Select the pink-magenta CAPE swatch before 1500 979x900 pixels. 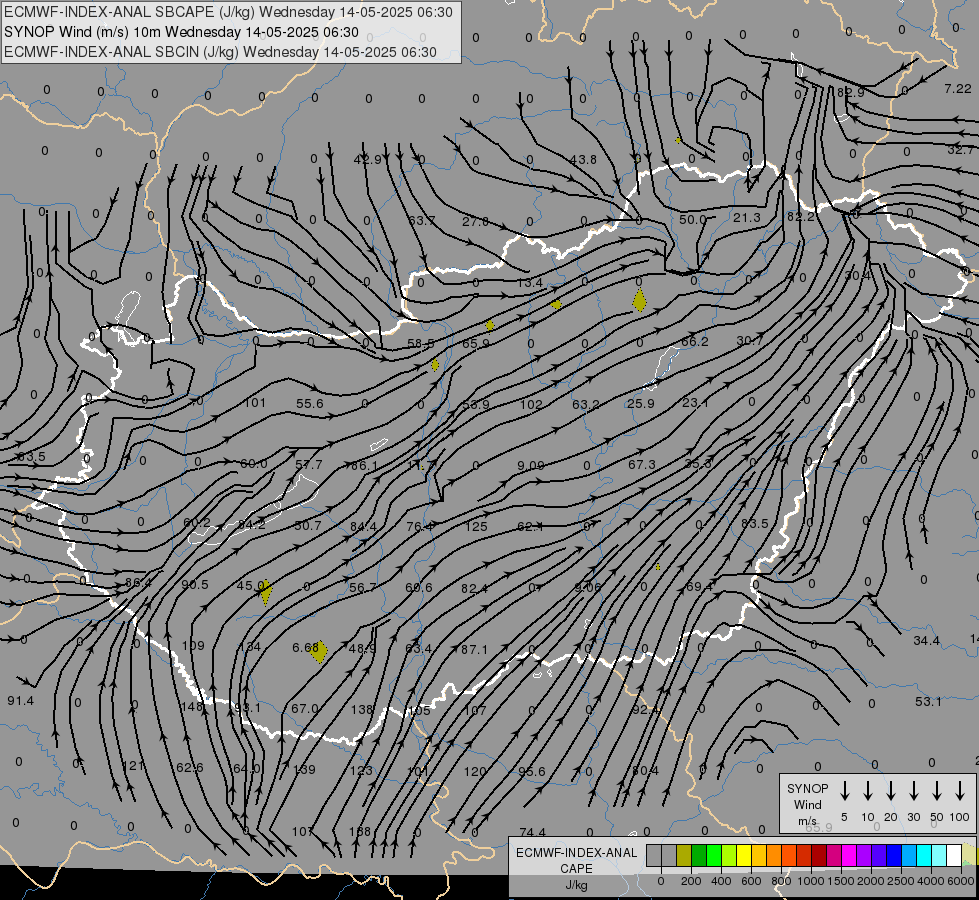pyautogui.click(x=835, y=855)
